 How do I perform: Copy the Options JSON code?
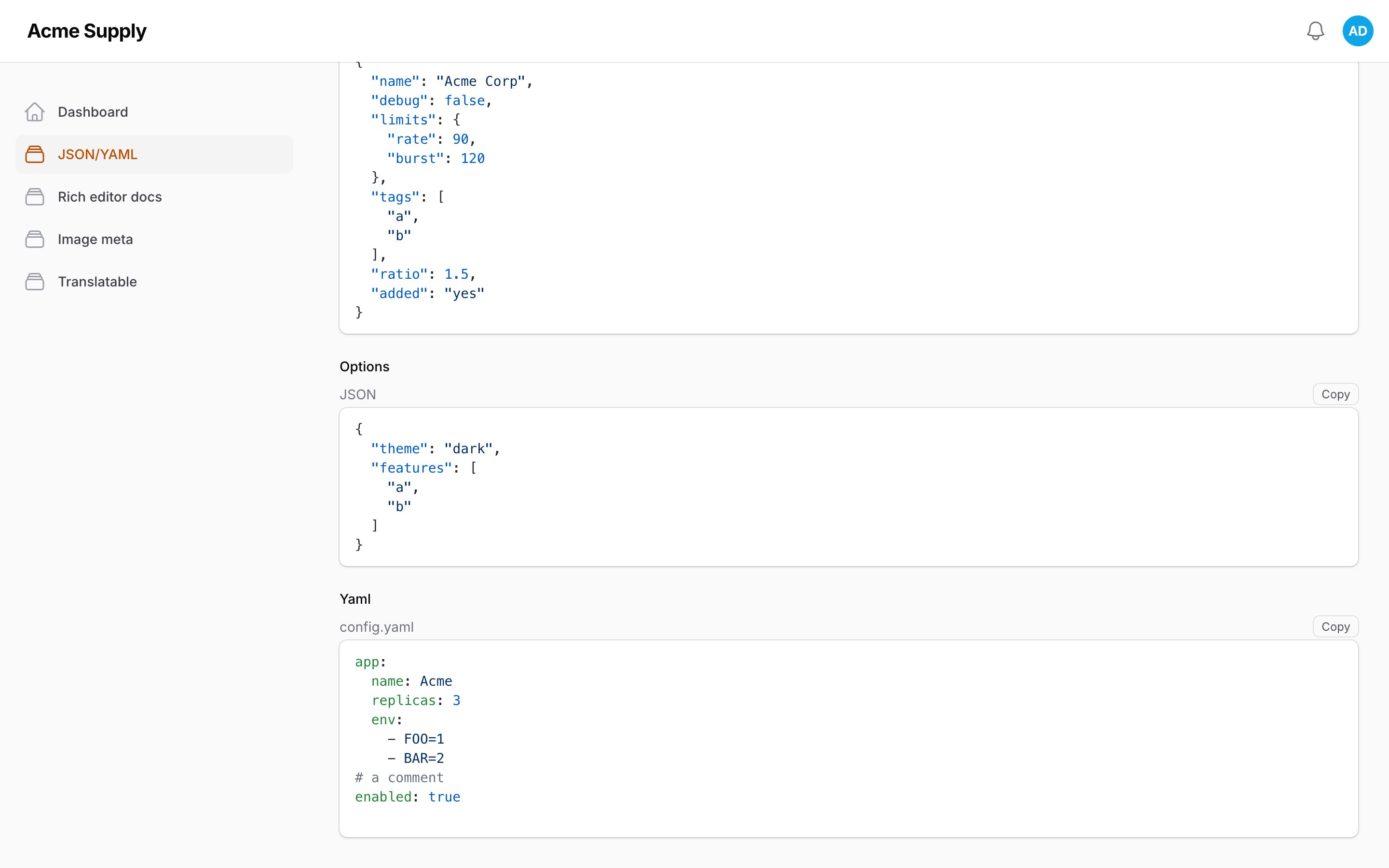1335,394
